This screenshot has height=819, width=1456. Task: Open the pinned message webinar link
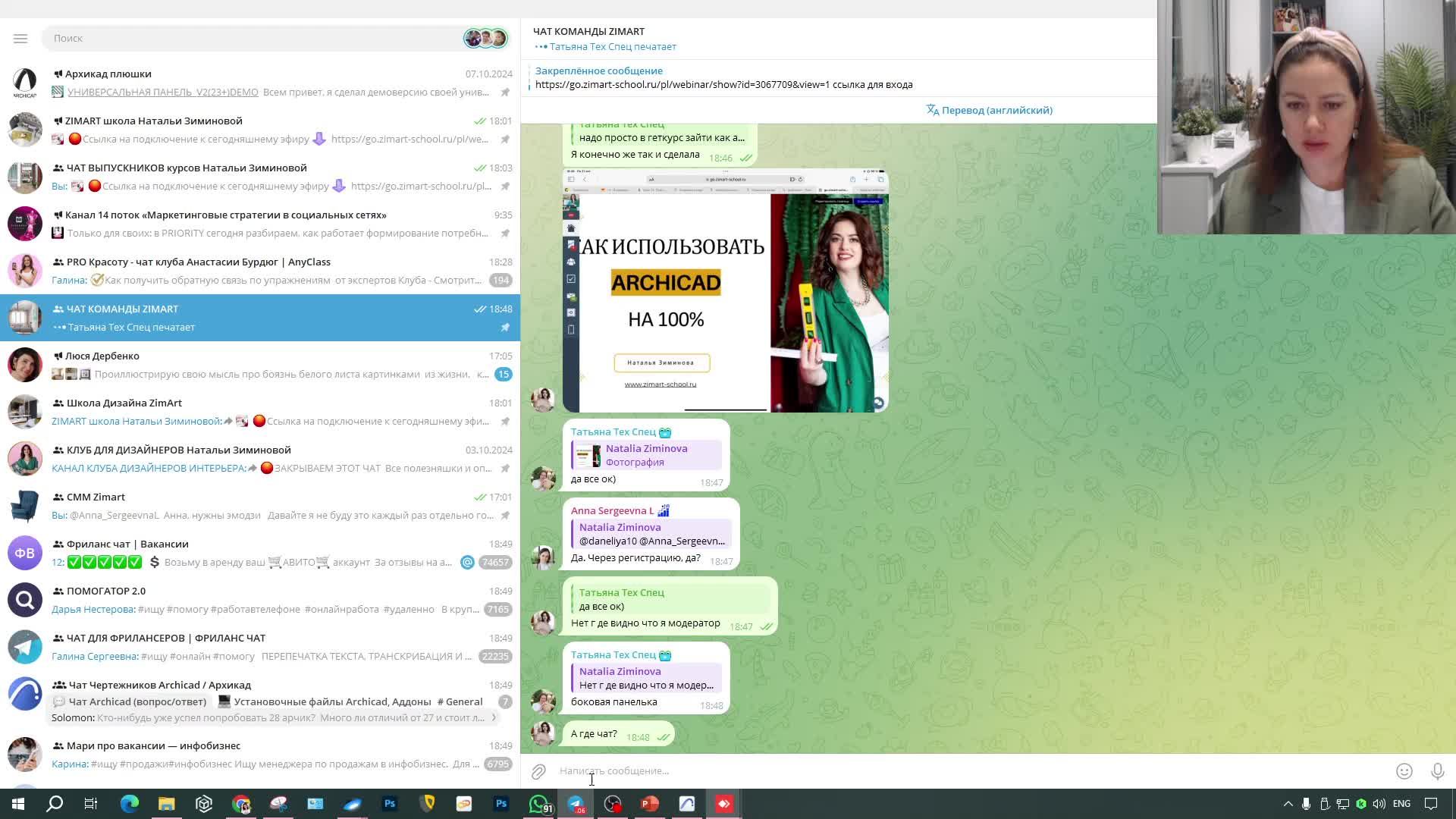point(682,85)
